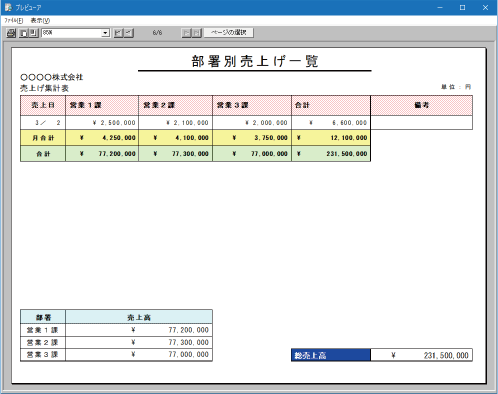The height and width of the screenshot is (394, 498).
Task: Click the previewer app icon in title bar
Action: (8, 7)
